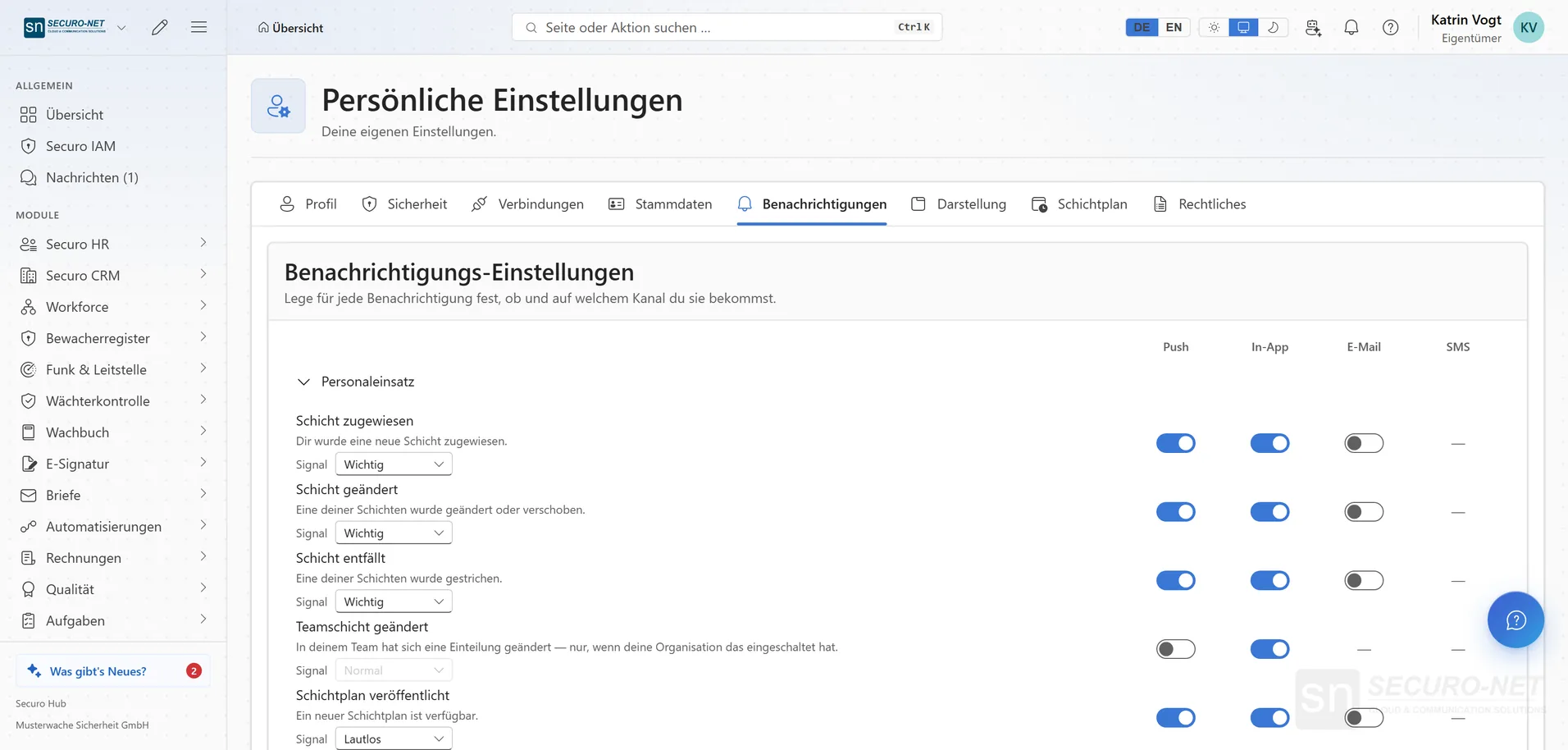Open the Sicherheit tab
The image size is (1568, 750).
click(404, 204)
